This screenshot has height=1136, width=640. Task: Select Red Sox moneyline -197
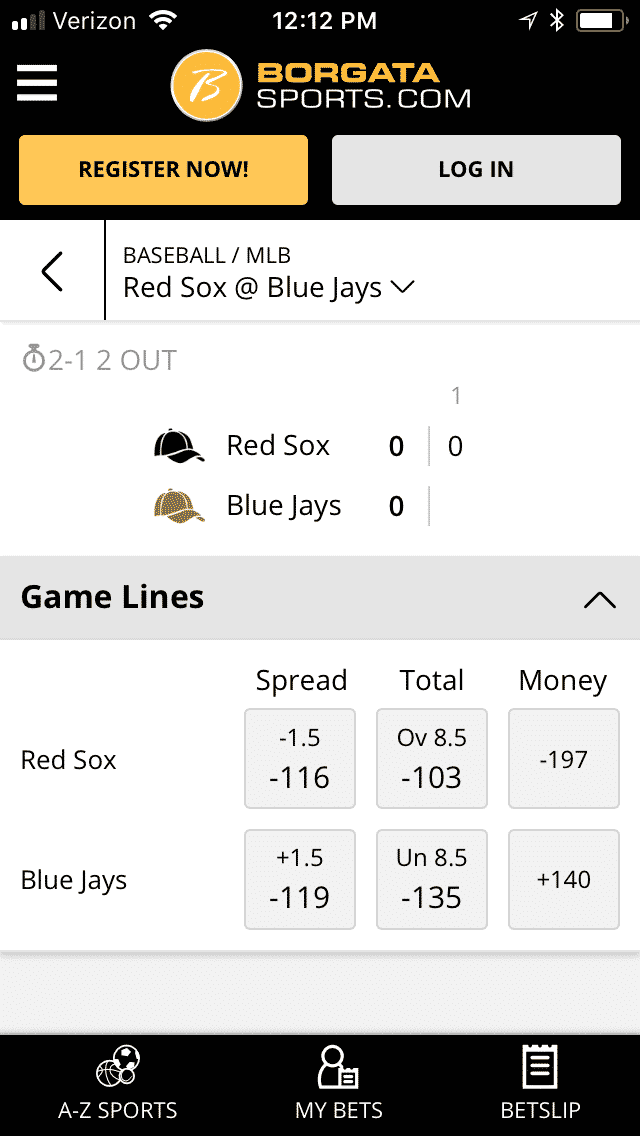coord(563,759)
